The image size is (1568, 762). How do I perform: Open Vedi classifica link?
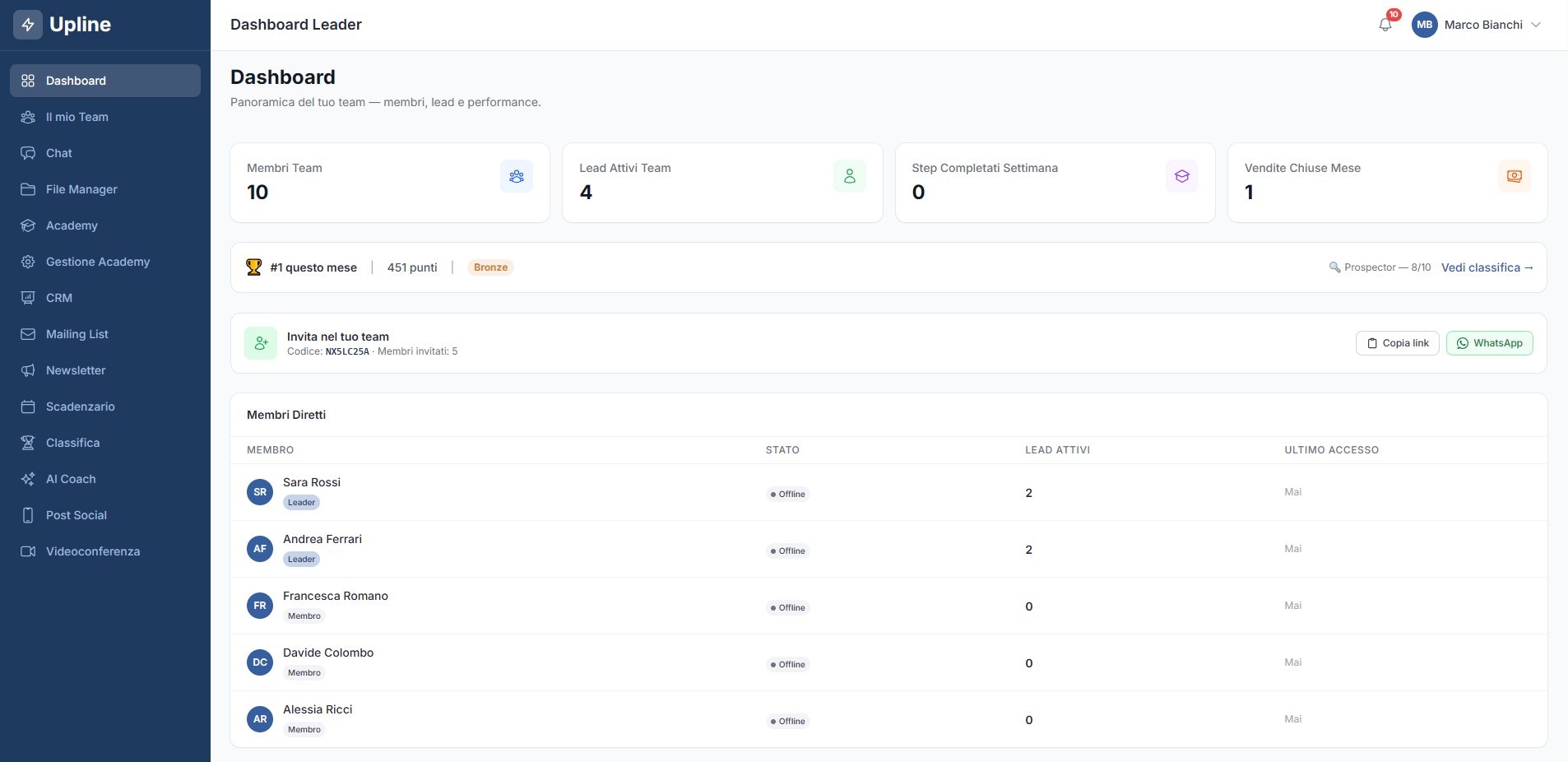(x=1487, y=267)
